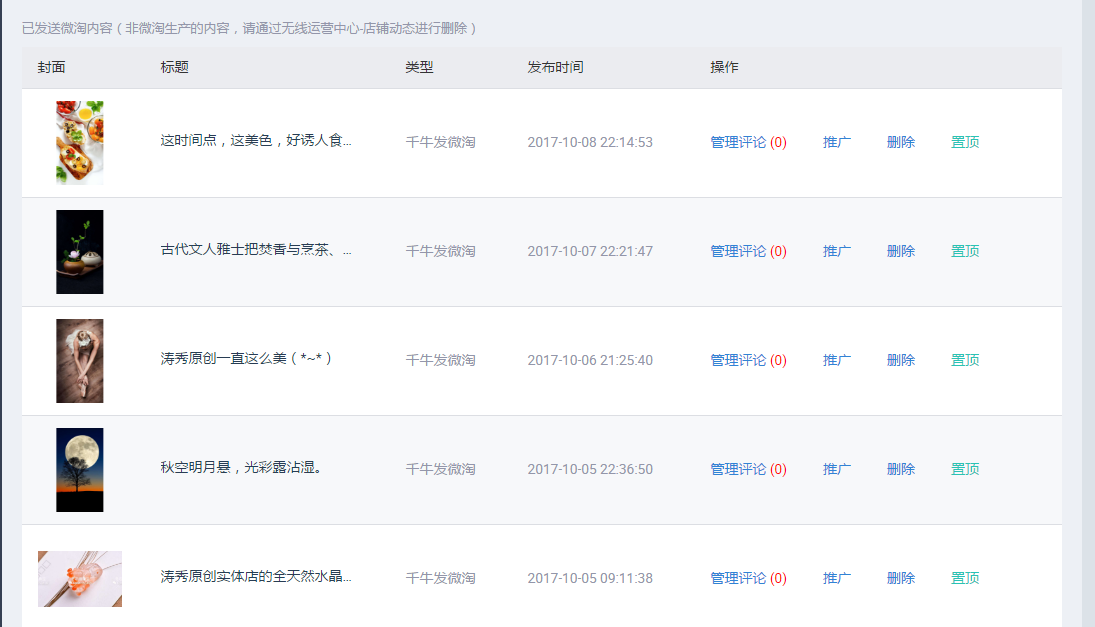Screen dimensions: 1095x627
Task: Pin the 2017-10-08 post with 置顶
Action: pos(964,142)
